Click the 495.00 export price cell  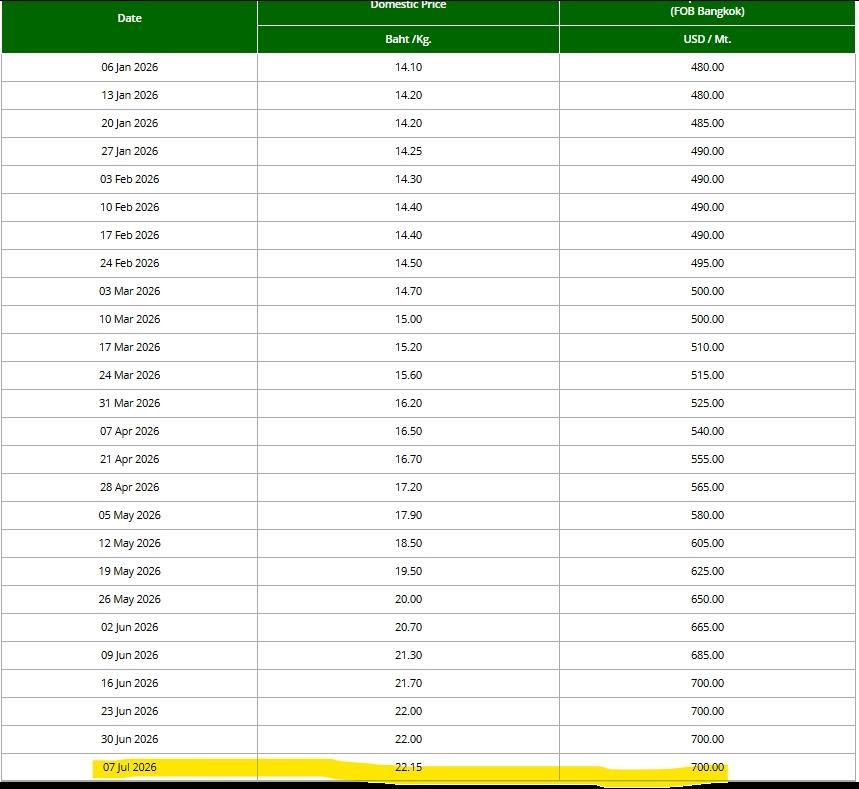707,263
